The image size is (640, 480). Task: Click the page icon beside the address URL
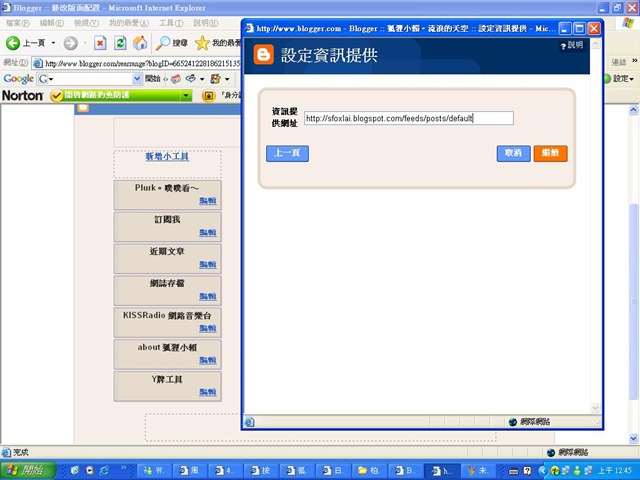(x=38, y=63)
